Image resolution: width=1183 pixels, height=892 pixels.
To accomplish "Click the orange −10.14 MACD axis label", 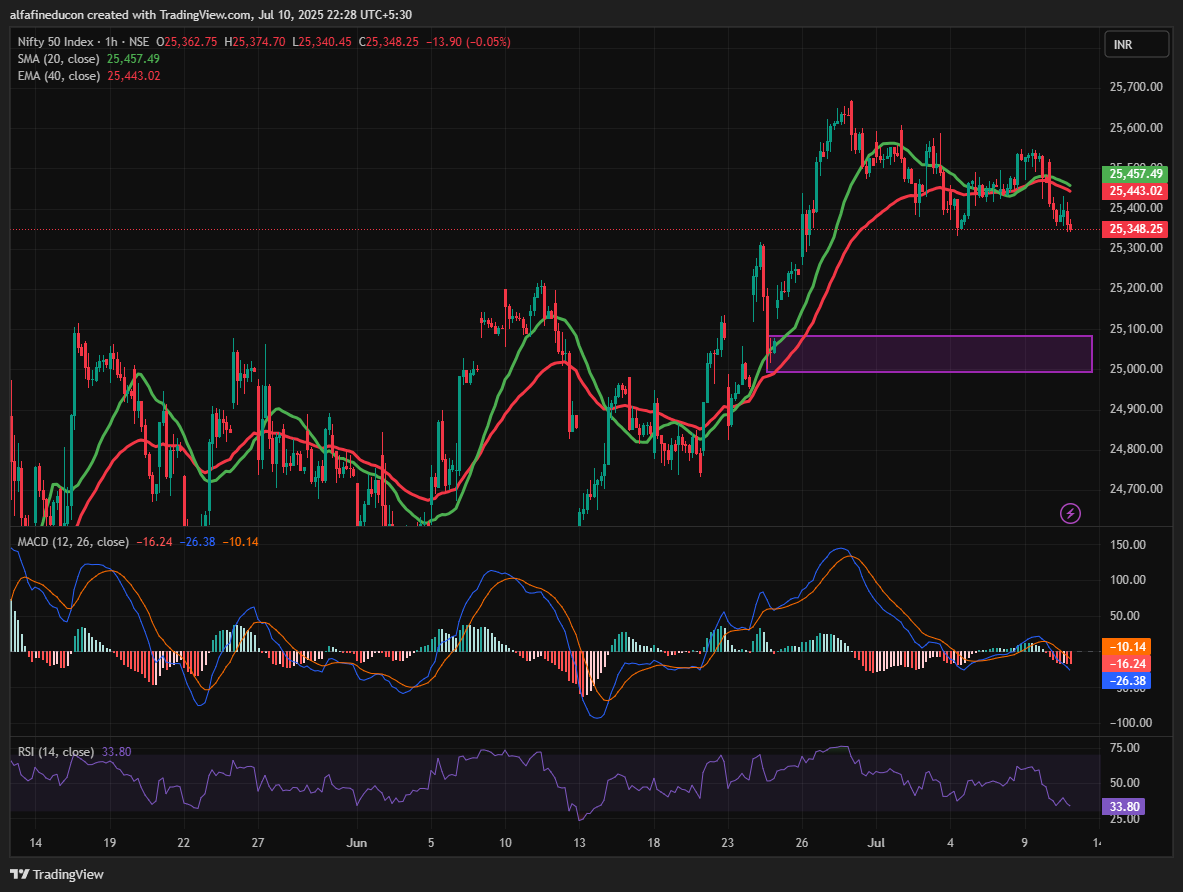I will click(1126, 647).
